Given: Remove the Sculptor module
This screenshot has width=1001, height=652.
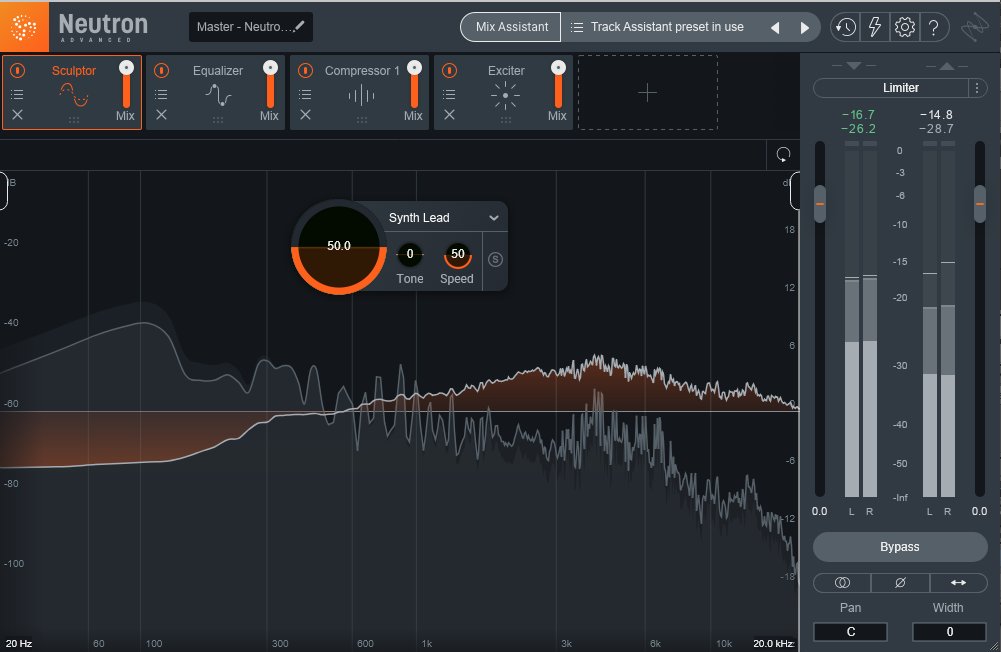Looking at the screenshot, I should [17, 114].
